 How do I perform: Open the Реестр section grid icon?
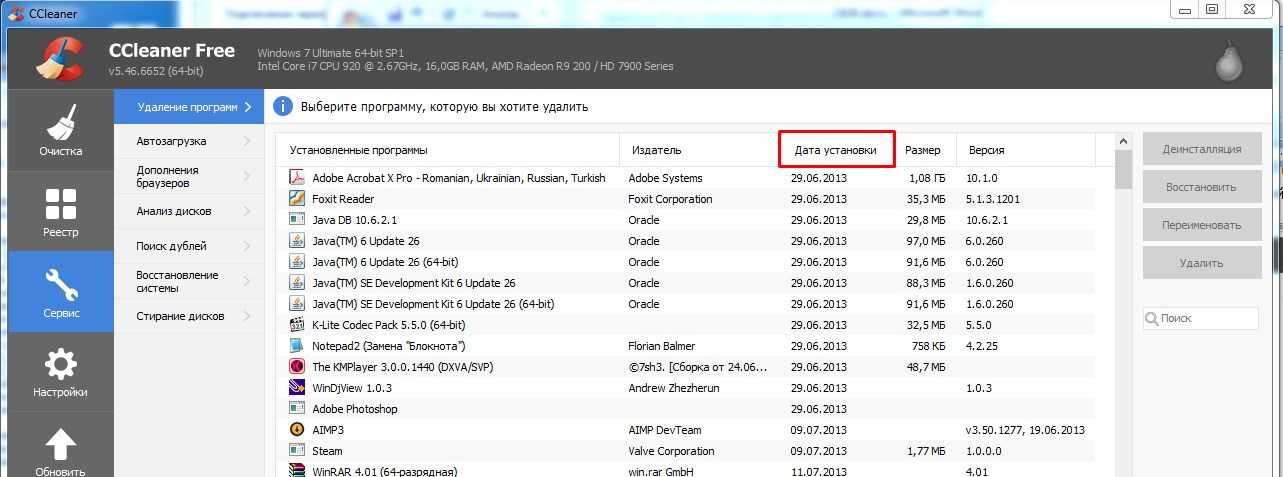(x=61, y=204)
